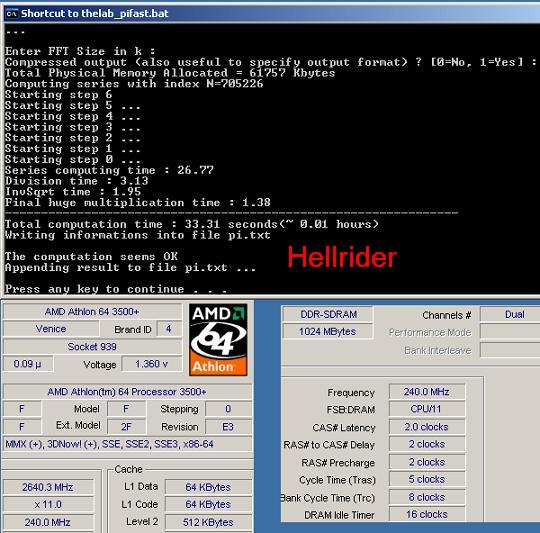Image resolution: width=540 pixels, height=533 pixels.
Task: Click the DRAM Idle Timer '16 clocks' value
Action: point(427,514)
